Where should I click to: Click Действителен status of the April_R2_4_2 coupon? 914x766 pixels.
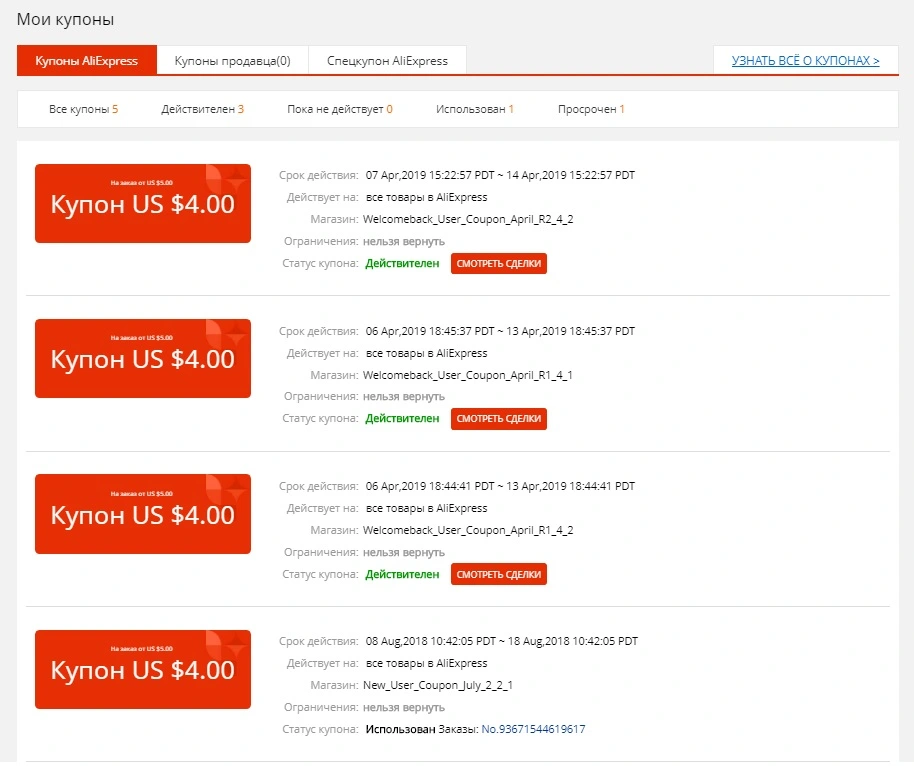(402, 263)
